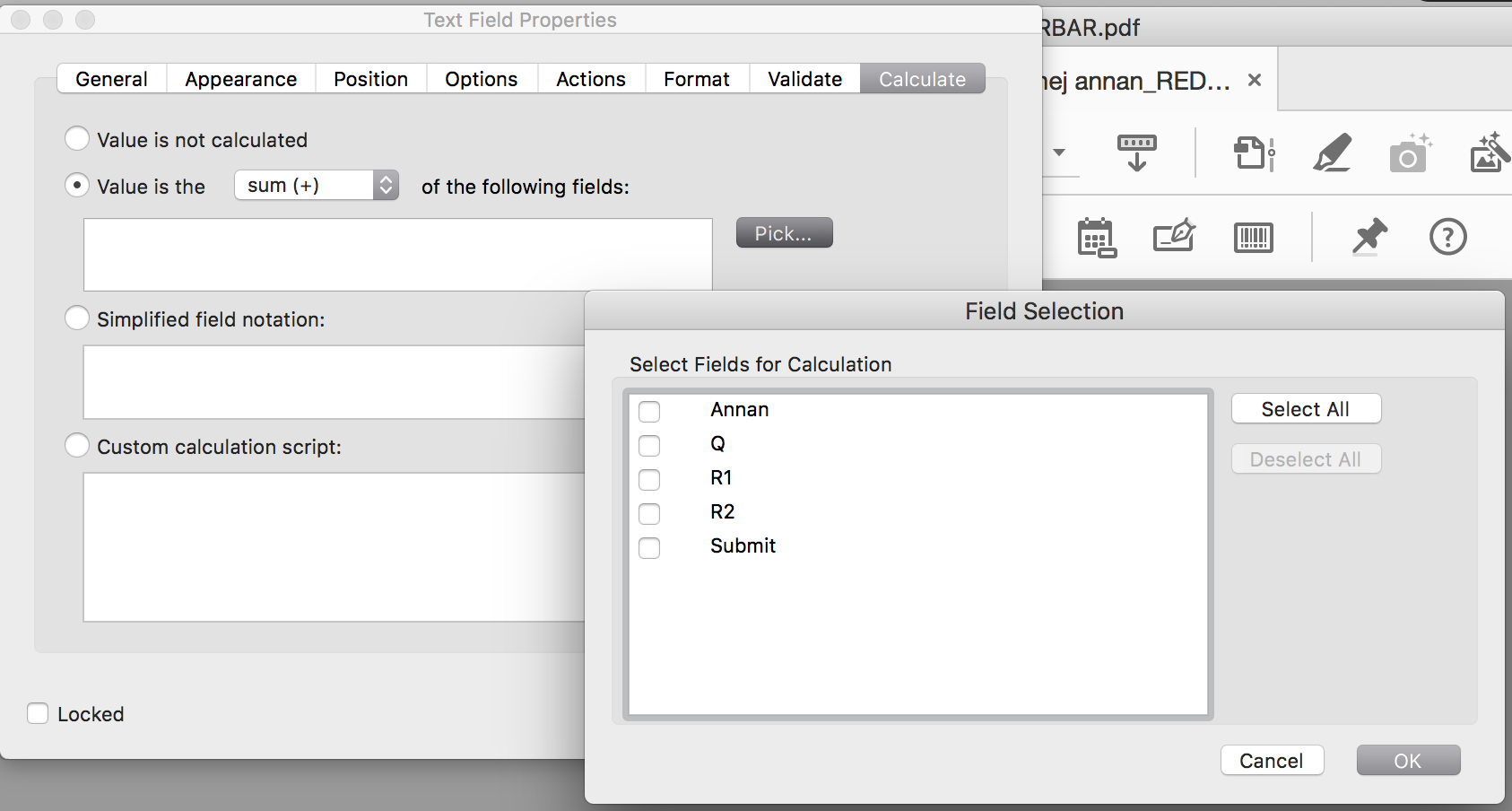Cancel the Field Selection dialog
This screenshot has height=811, width=1512.
(1272, 760)
